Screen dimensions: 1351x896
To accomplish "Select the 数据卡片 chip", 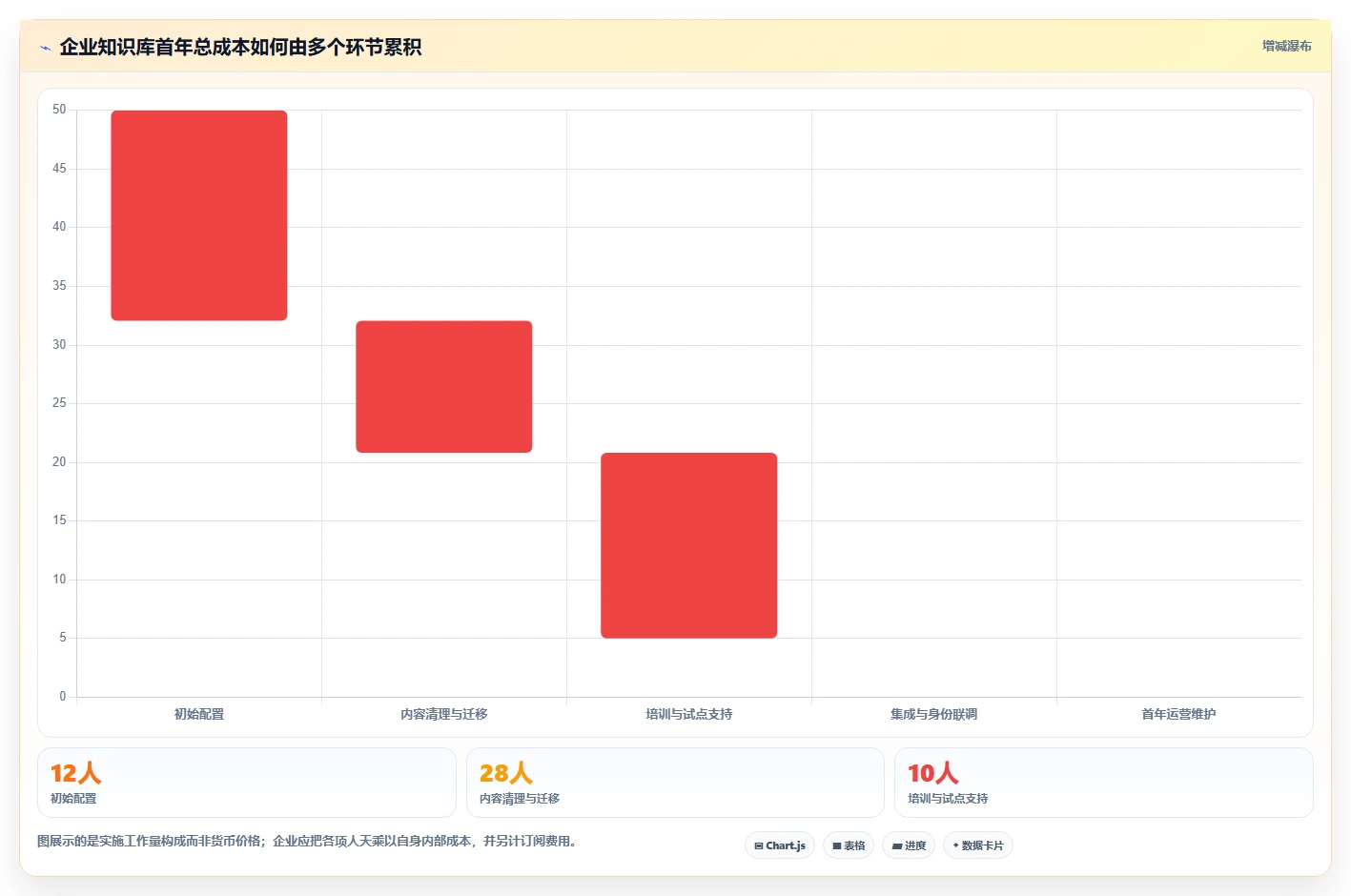I will 978,845.
